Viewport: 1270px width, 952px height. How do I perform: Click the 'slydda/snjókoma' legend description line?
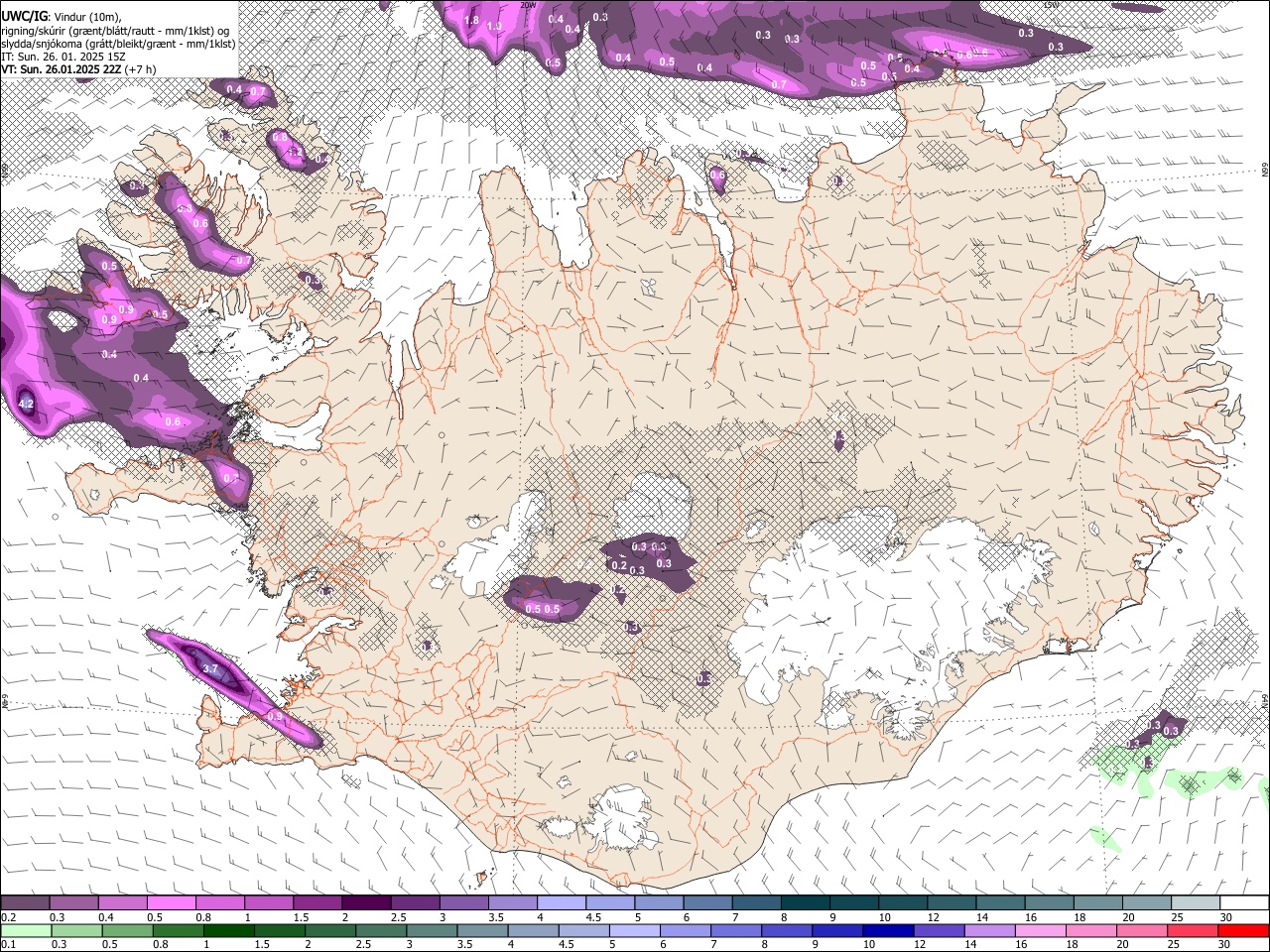tap(118, 44)
